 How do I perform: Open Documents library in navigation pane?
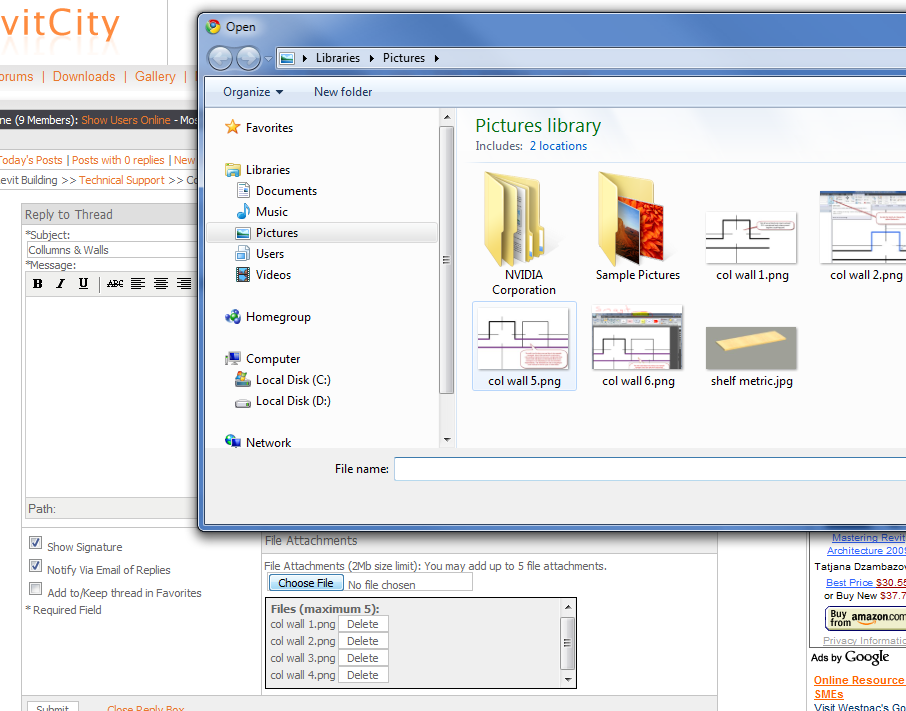tap(276, 191)
